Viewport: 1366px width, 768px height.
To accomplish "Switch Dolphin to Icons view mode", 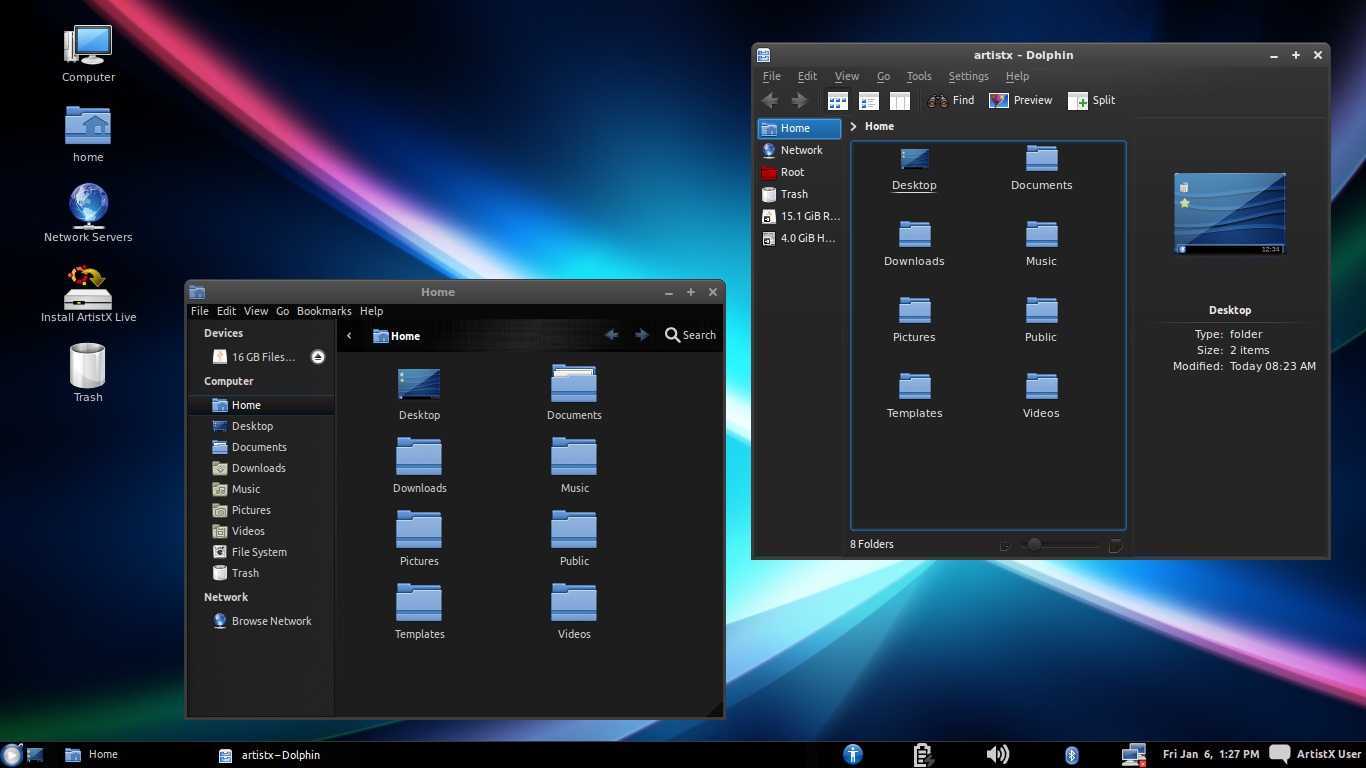I will (x=838, y=101).
